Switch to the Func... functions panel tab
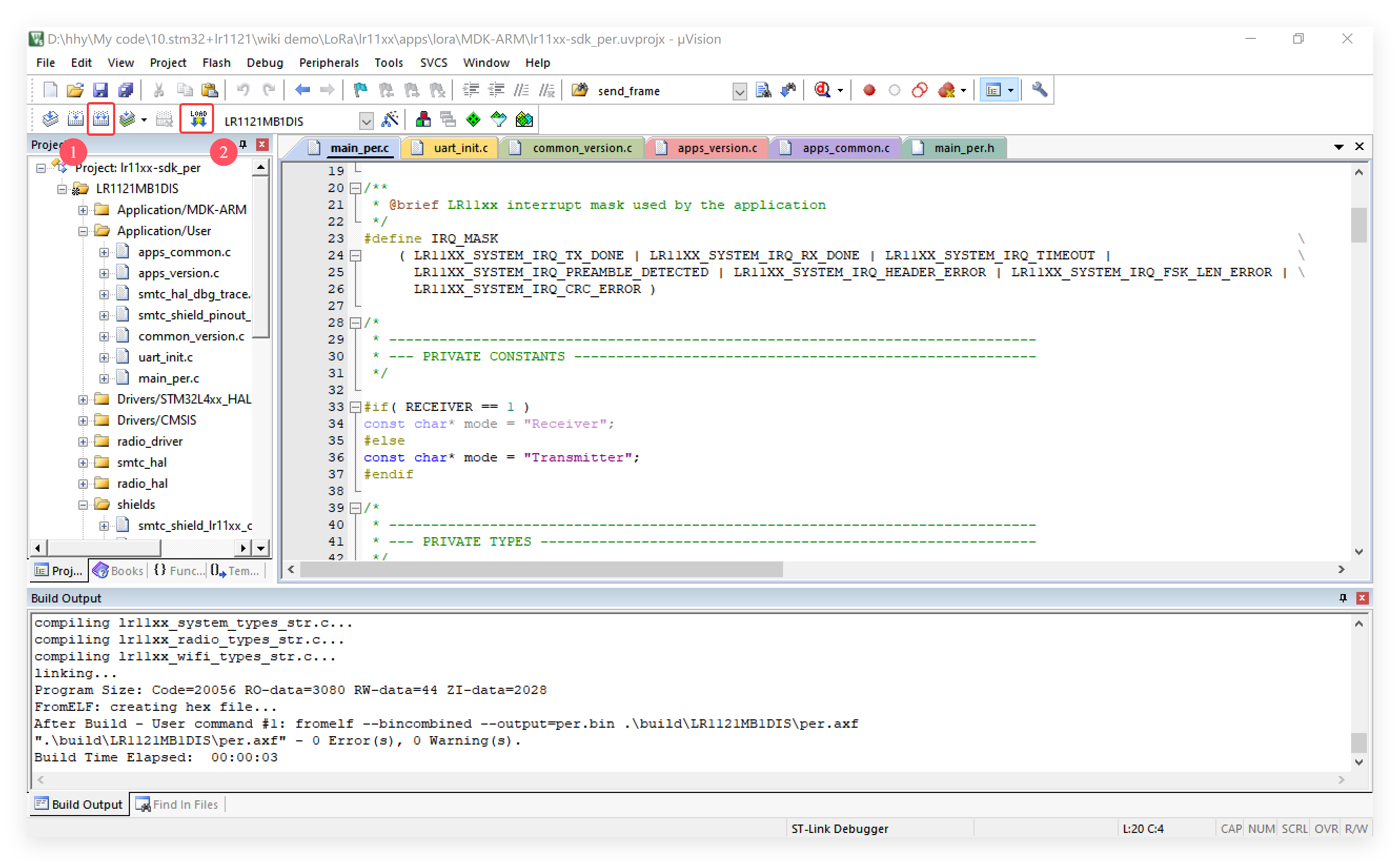Image resolution: width=1400 pixels, height=864 pixels. 178,570
